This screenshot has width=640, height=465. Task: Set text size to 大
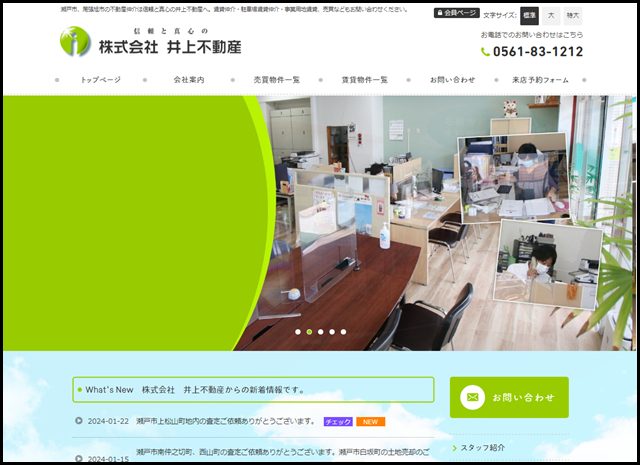[551, 16]
